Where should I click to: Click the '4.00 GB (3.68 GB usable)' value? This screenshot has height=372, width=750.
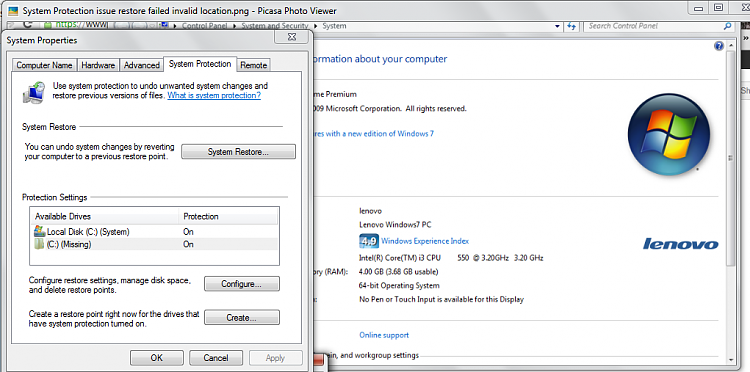click(398, 272)
